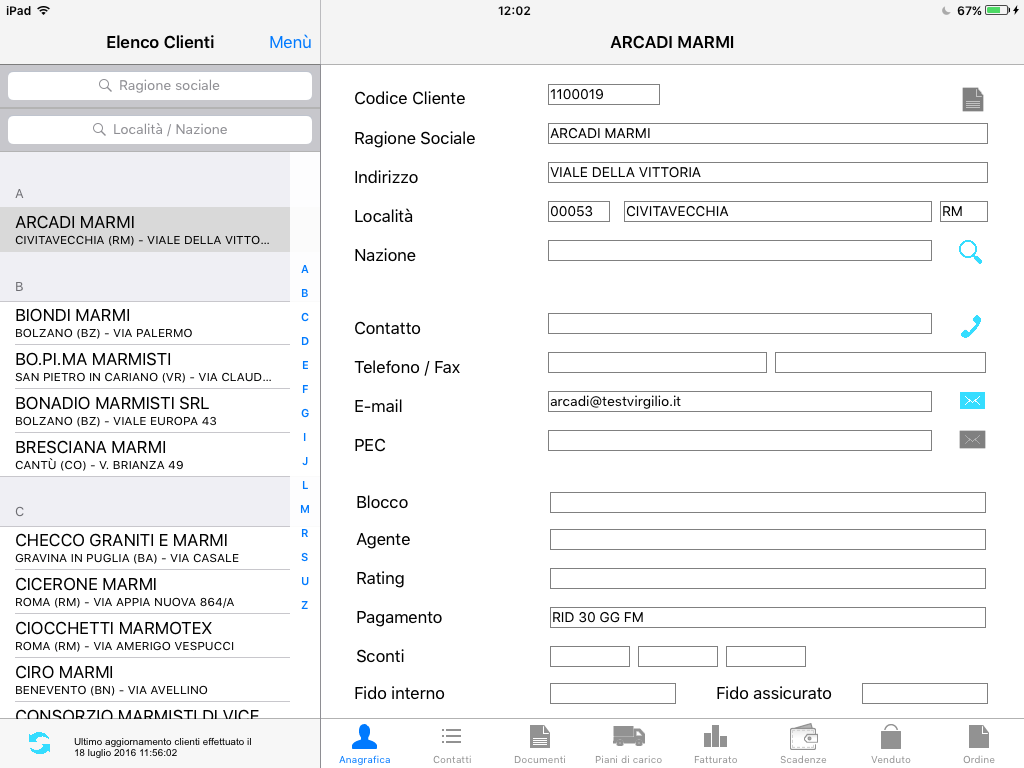The image size is (1024, 768).
Task: Click the E-mail field arcadi@testvirgilio.it
Action: coord(739,402)
